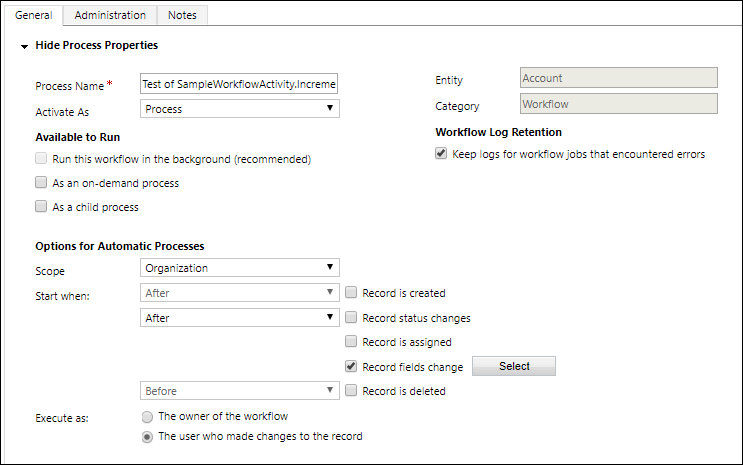The height and width of the screenshot is (465, 743).
Task: Uncheck Keep logs for workflow jobs option
Action: pos(441,154)
